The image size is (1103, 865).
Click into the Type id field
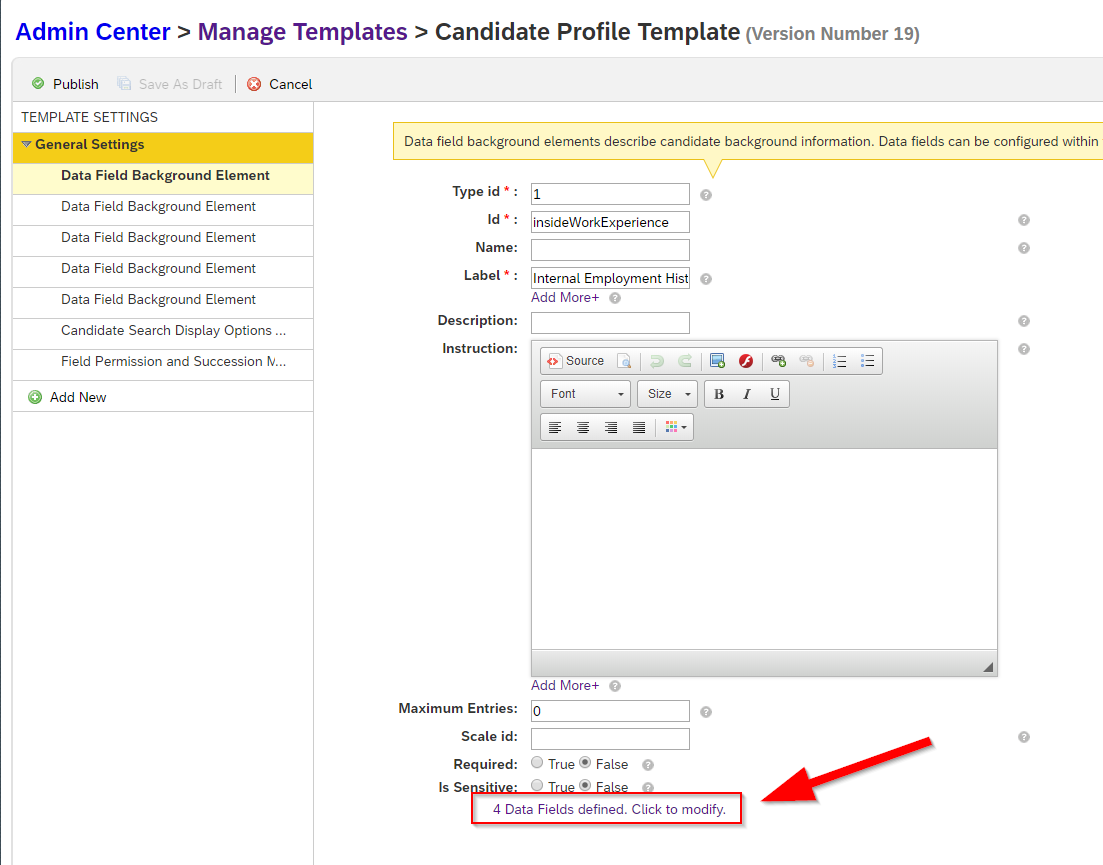(x=610, y=194)
